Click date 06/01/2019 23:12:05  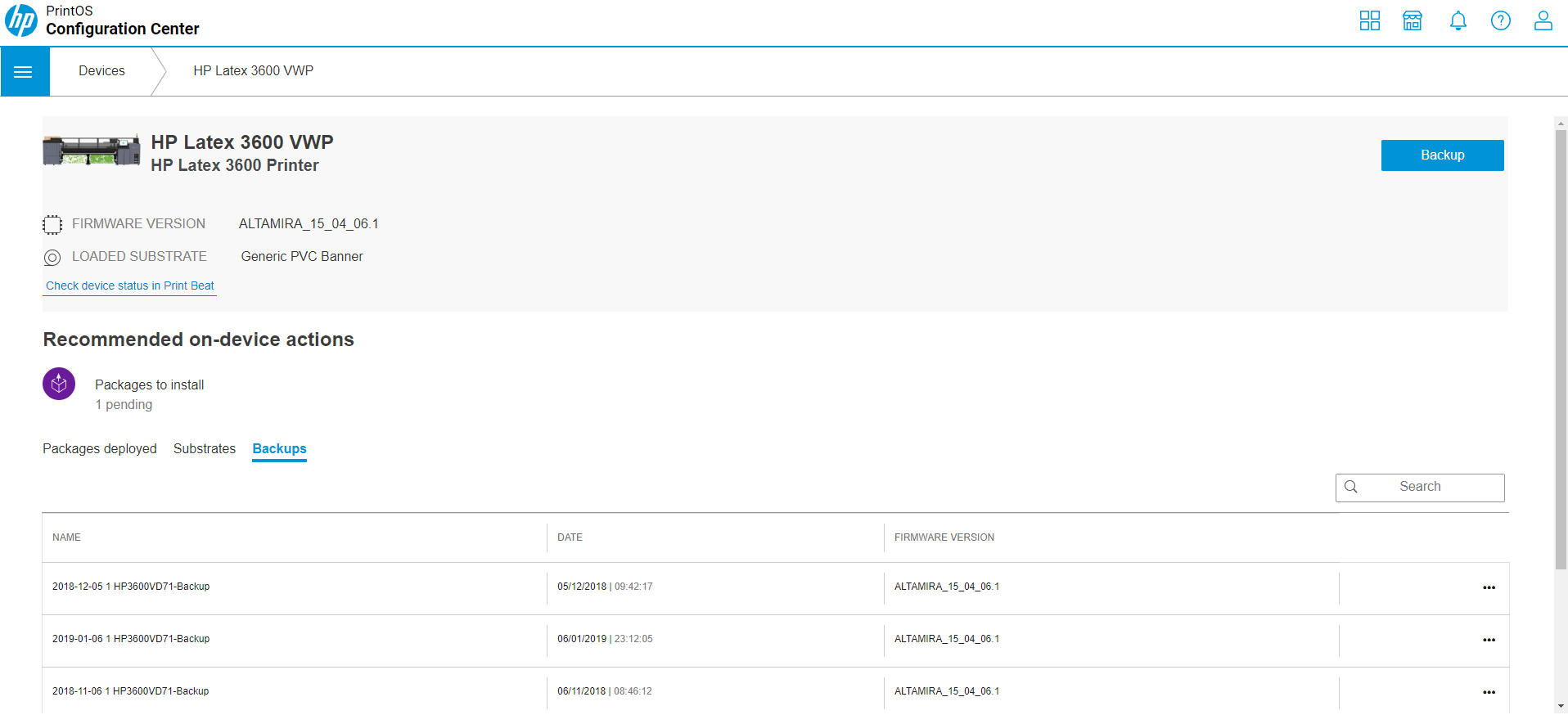[x=605, y=639]
